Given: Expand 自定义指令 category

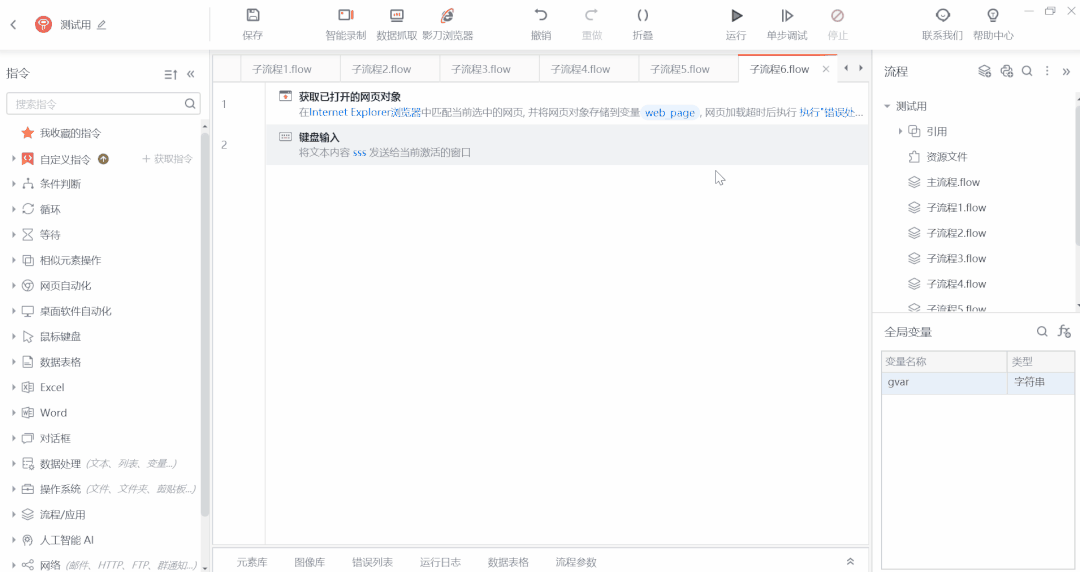Looking at the screenshot, I should [13, 159].
